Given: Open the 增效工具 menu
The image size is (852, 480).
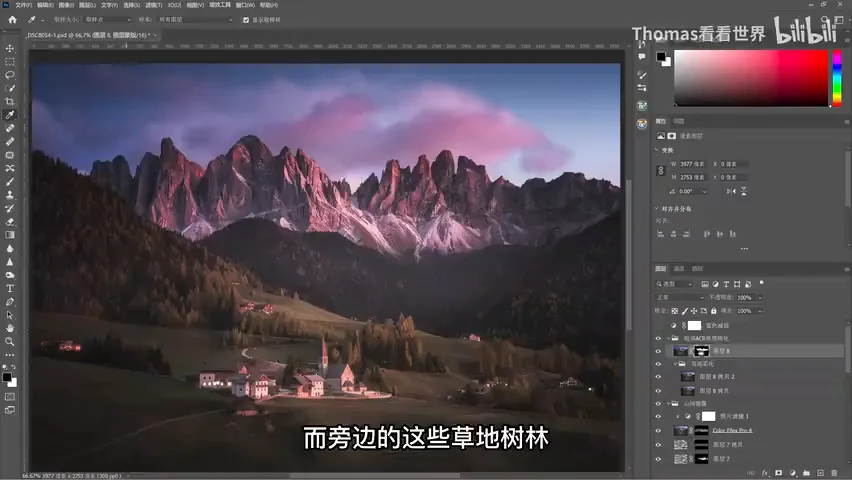Looking at the screenshot, I should 220,5.
